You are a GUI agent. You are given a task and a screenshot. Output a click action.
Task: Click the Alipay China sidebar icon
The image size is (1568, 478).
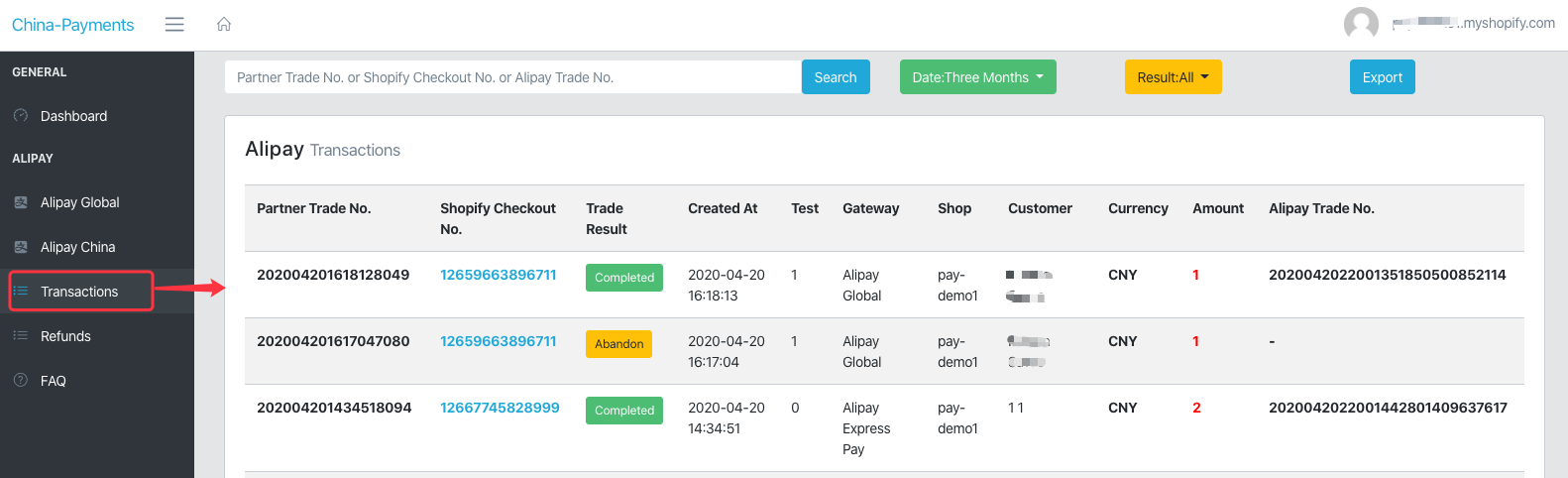(x=21, y=247)
